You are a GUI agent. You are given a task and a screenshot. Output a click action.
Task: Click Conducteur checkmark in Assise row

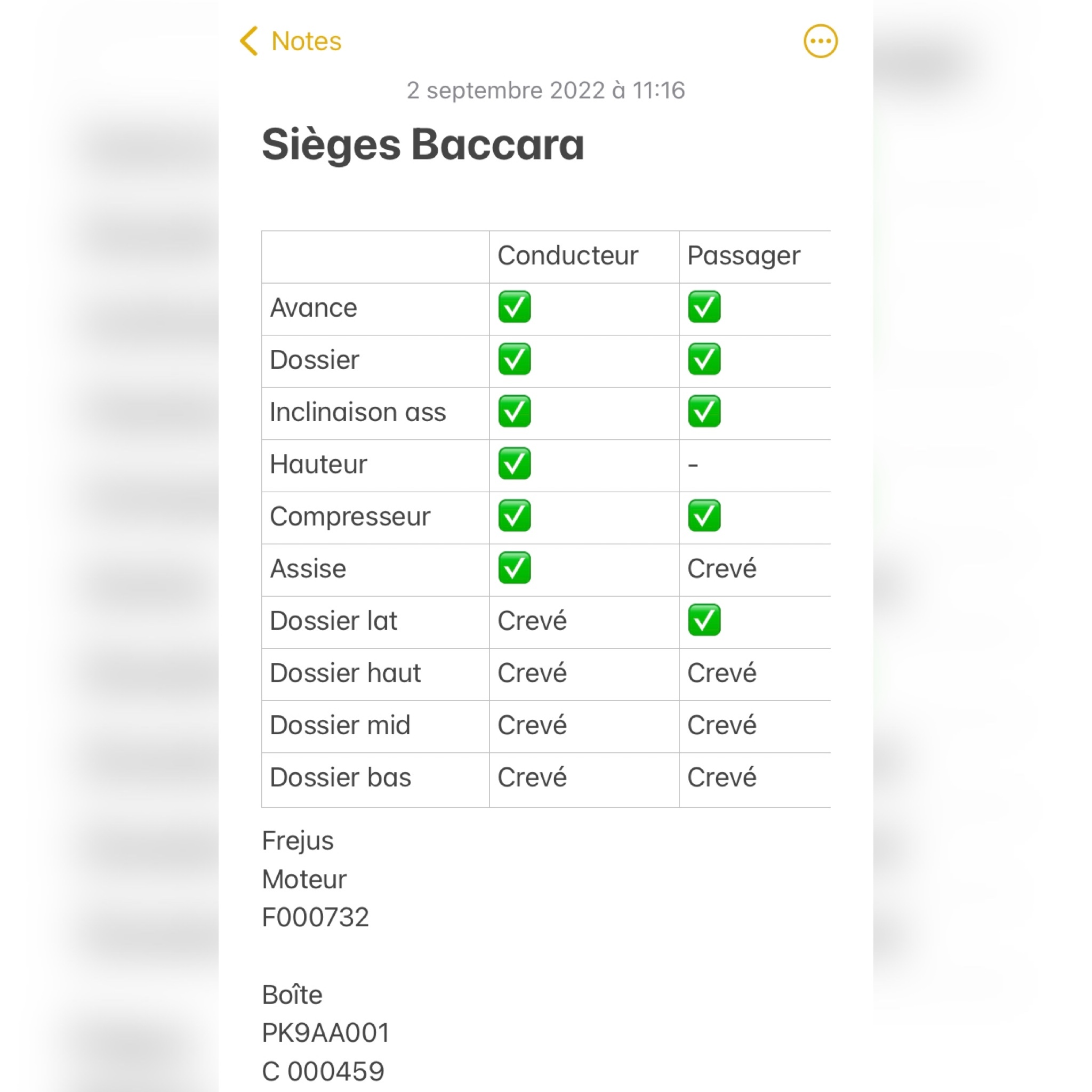point(515,568)
